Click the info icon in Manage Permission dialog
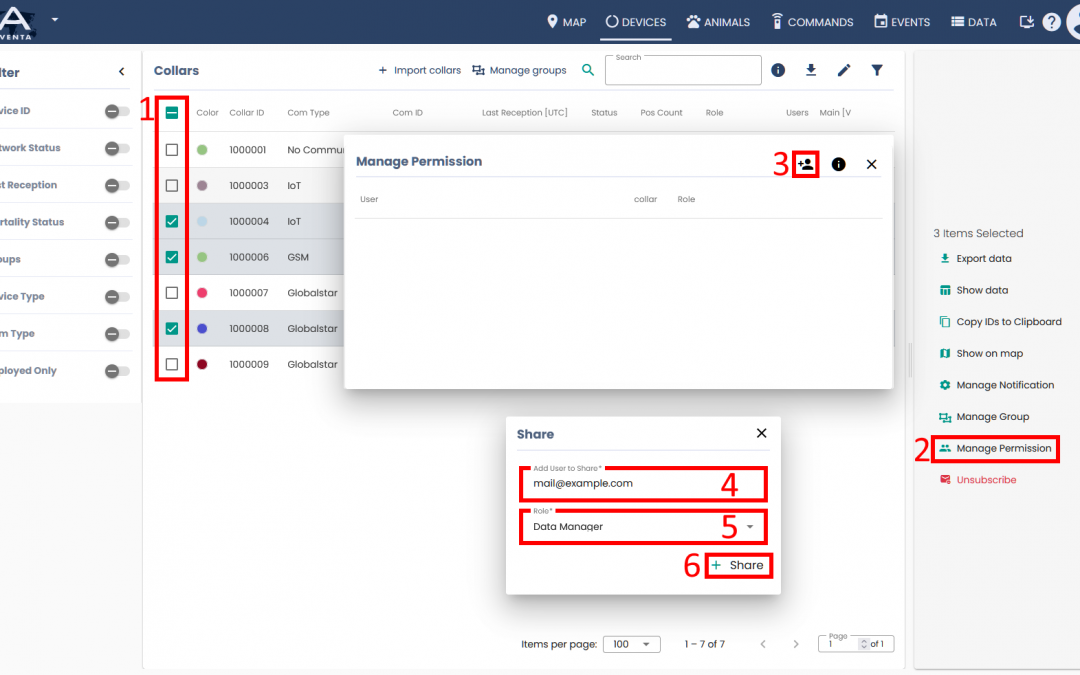The height and width of the screenshot is (675, 1080). pyautogui.click(x=838, y=164)
